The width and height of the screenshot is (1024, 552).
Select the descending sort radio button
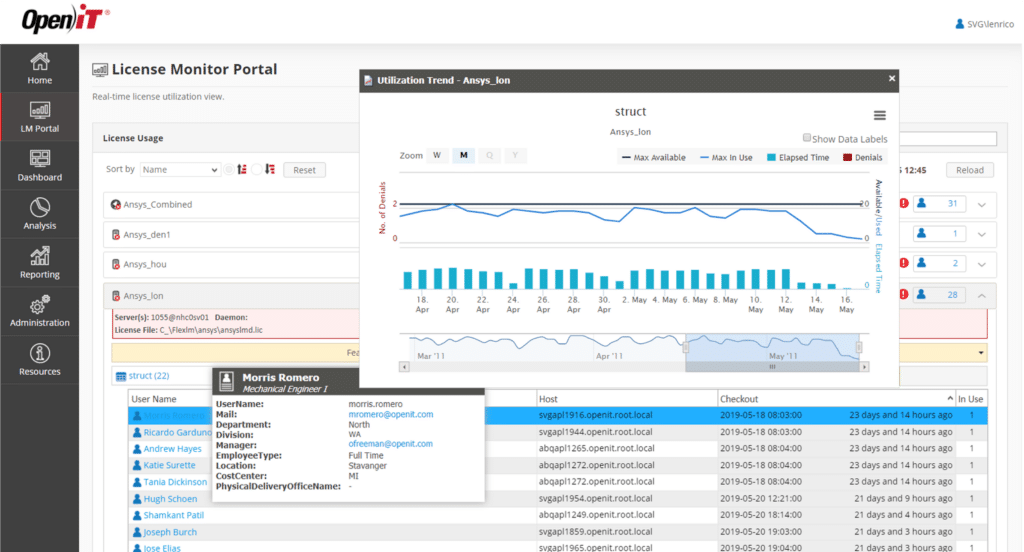[258, 170]
